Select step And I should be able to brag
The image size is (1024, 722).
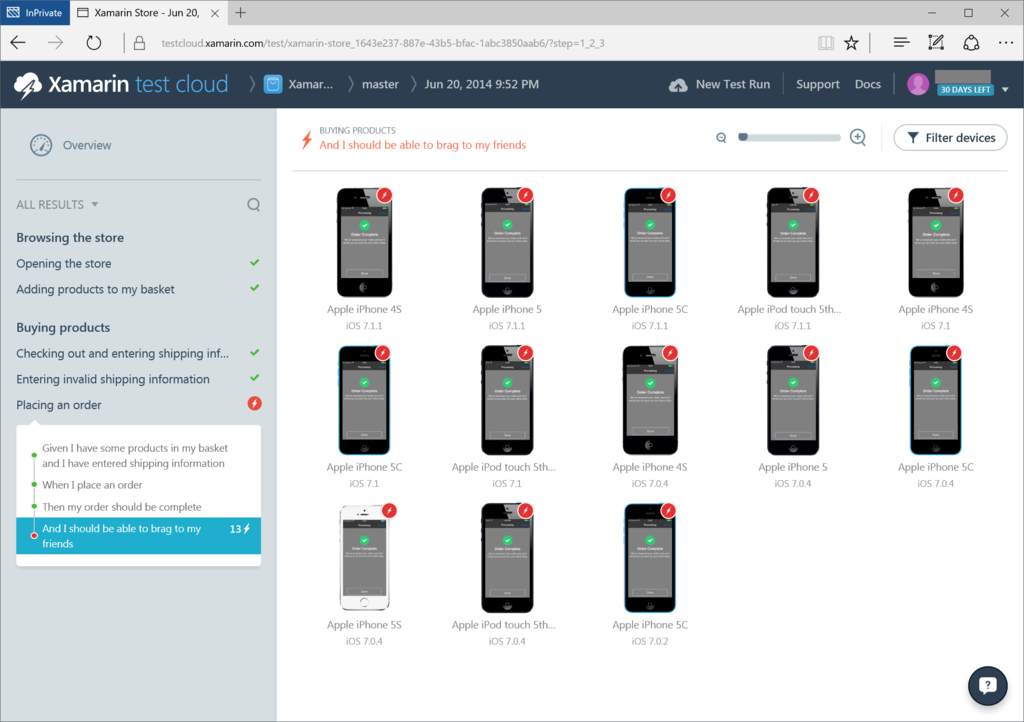click(x=138, y=536)
